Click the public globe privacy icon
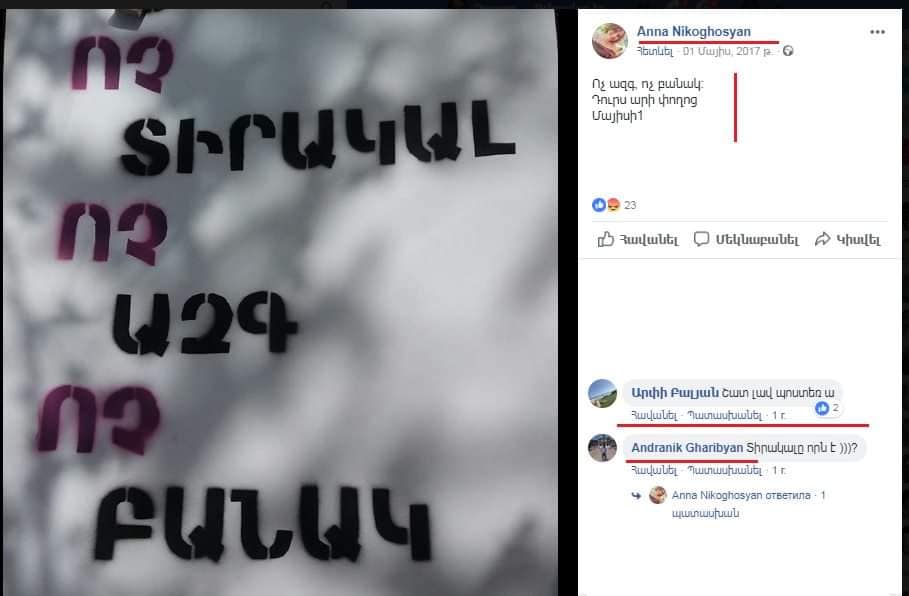The image size is (909, 596). 787,51
